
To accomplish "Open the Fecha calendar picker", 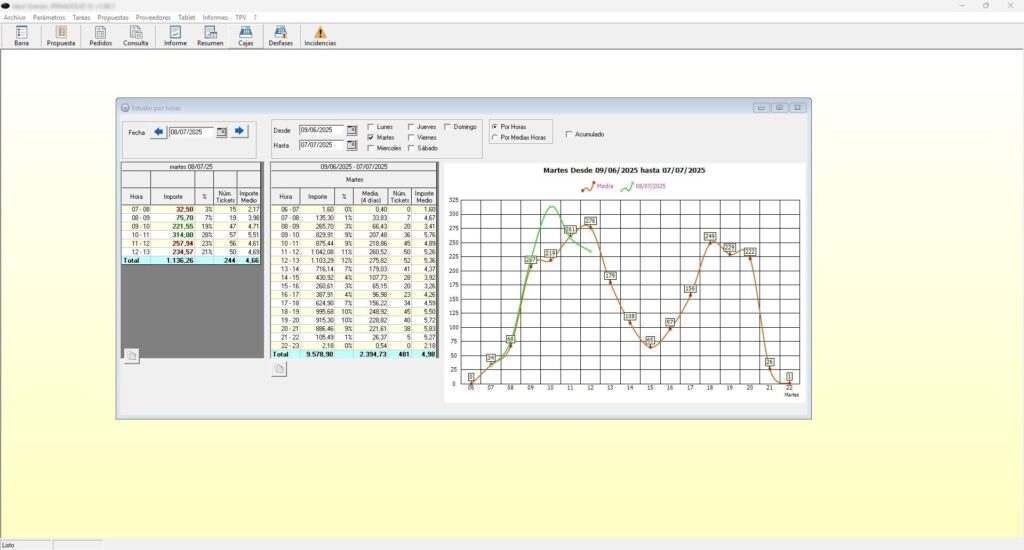I will coord(222,132).
